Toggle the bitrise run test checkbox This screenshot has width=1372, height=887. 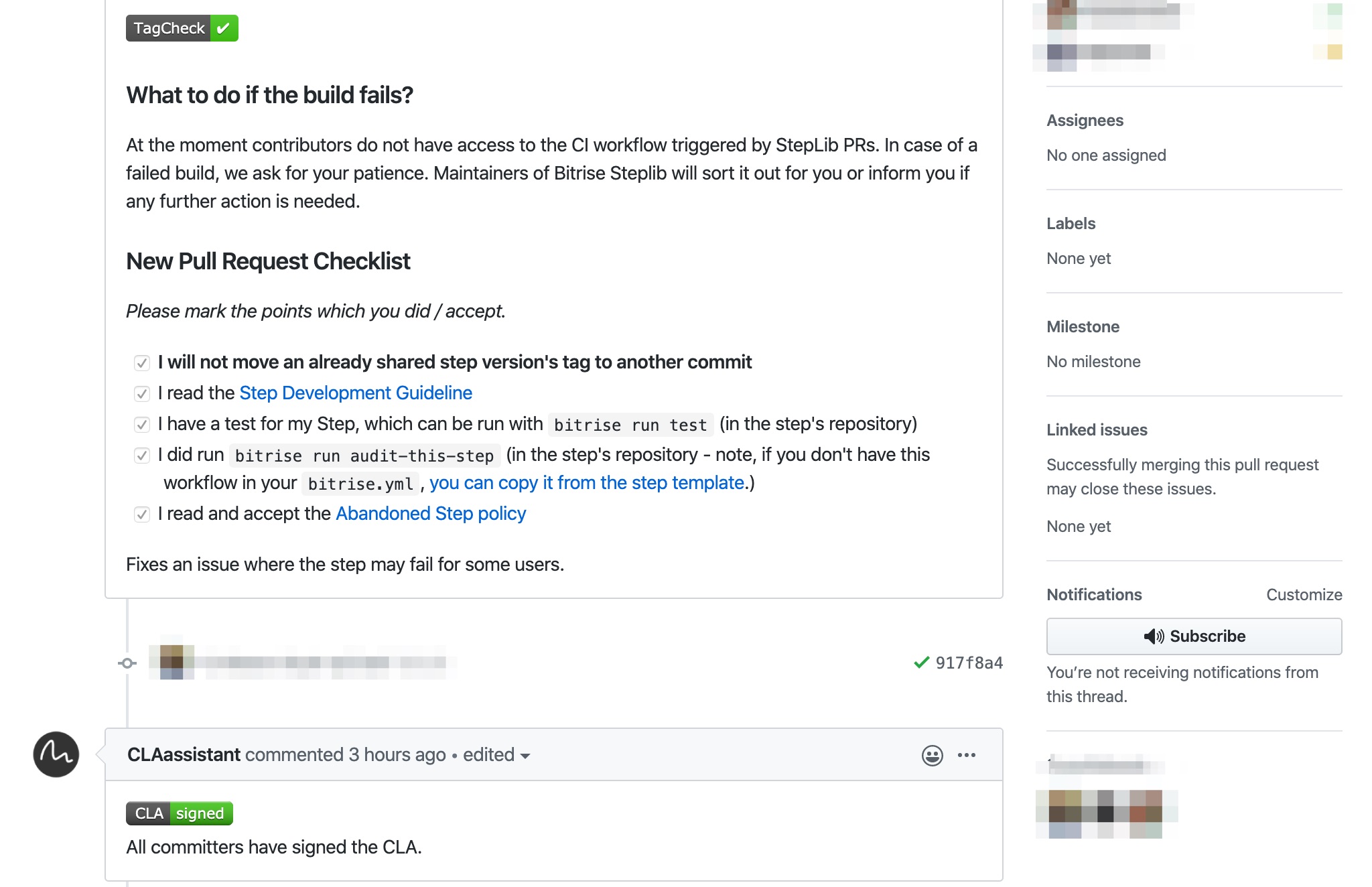pos(141,425)
